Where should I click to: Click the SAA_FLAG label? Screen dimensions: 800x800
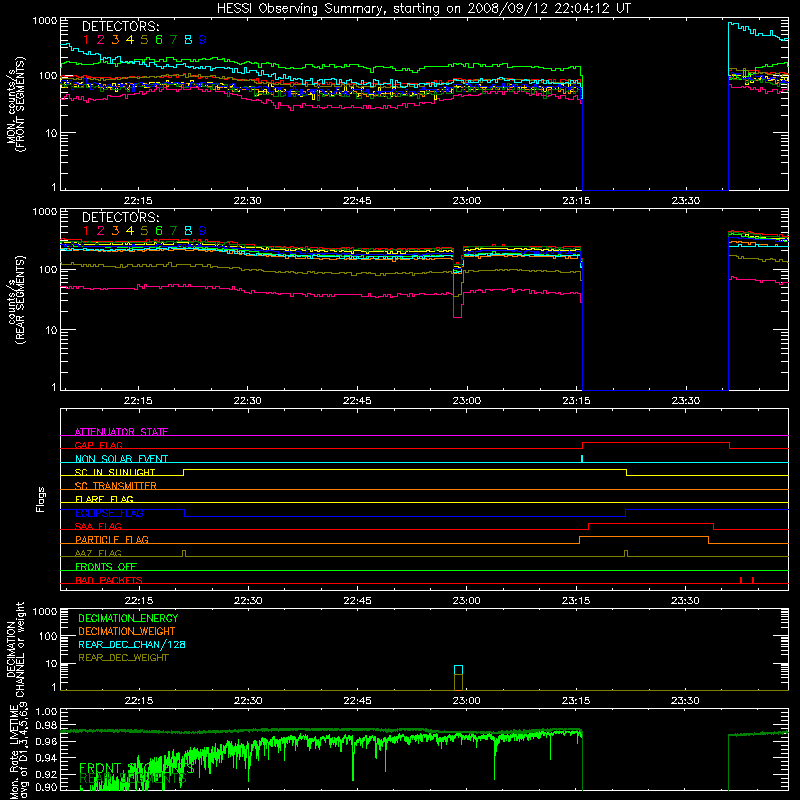click(x=98, y=526)
